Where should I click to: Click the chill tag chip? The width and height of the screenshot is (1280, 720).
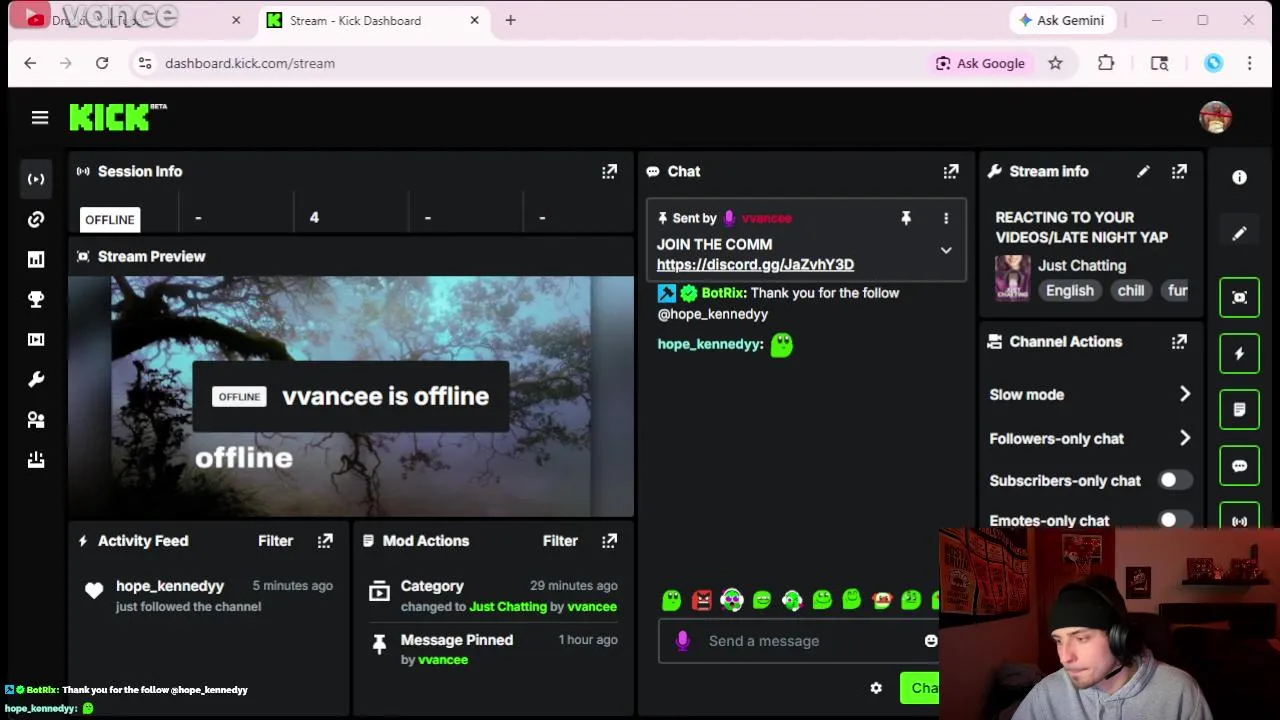tap(1131, 291)
